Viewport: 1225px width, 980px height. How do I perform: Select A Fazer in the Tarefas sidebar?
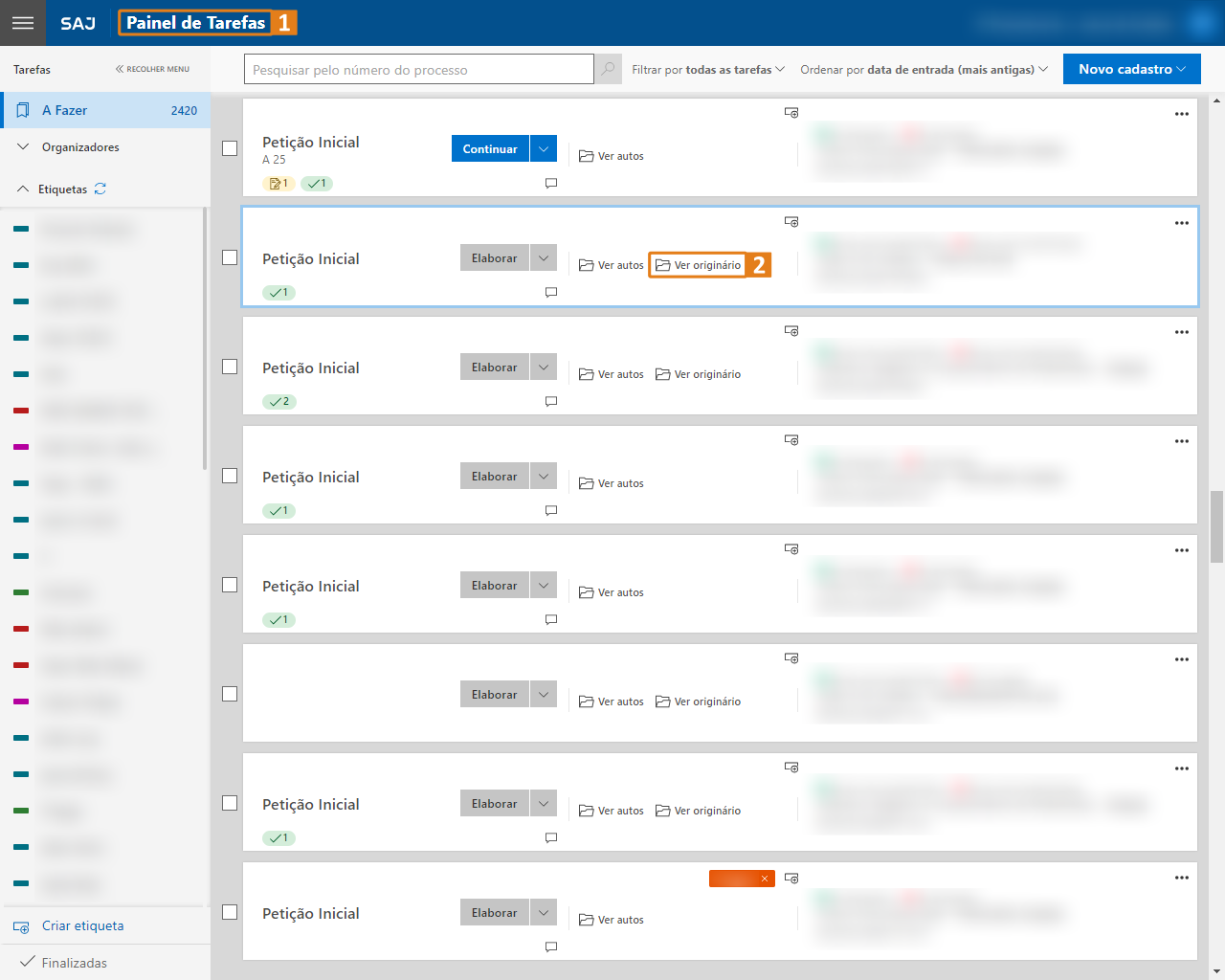105,110
